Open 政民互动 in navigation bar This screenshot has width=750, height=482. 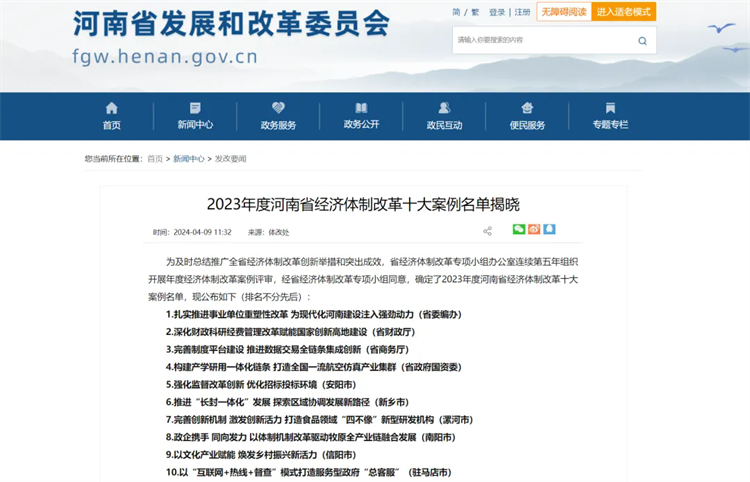point(444,116)
